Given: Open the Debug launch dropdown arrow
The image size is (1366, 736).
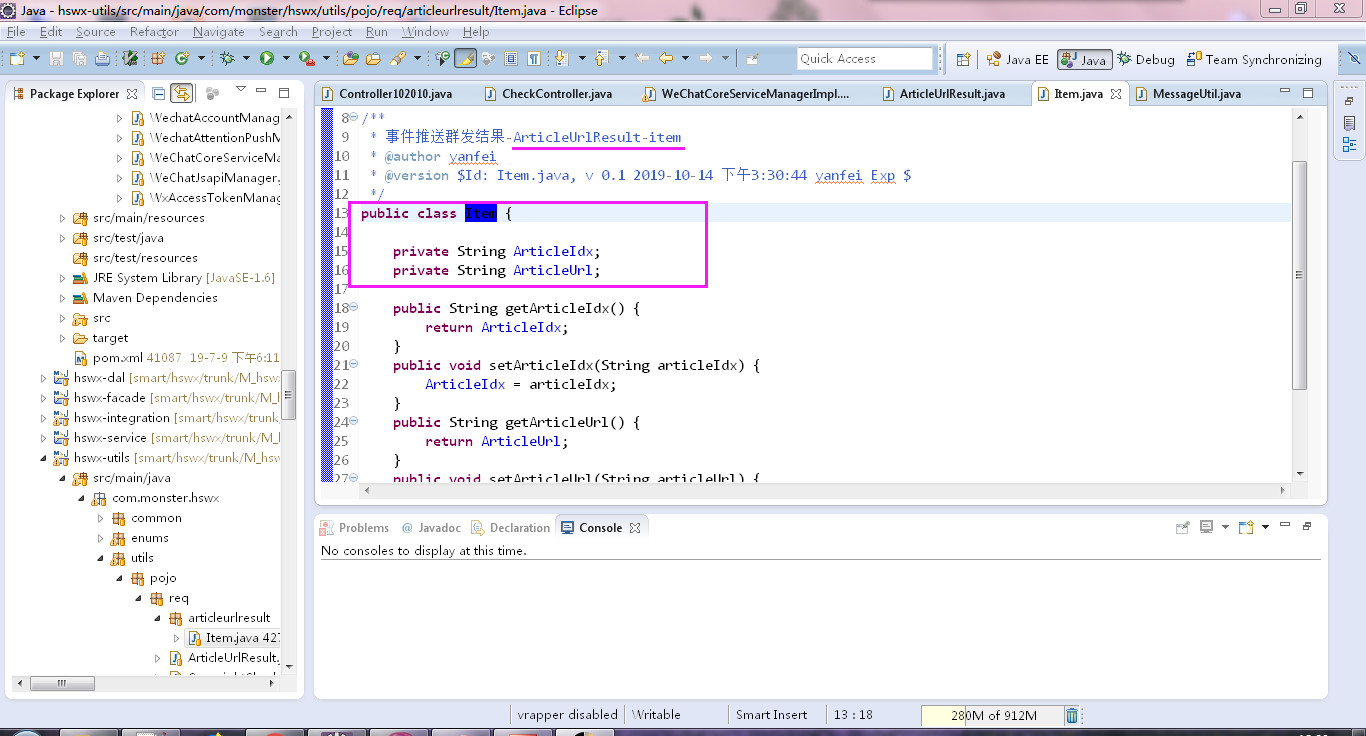Looking at the screenshot, I should coord(247,59).
